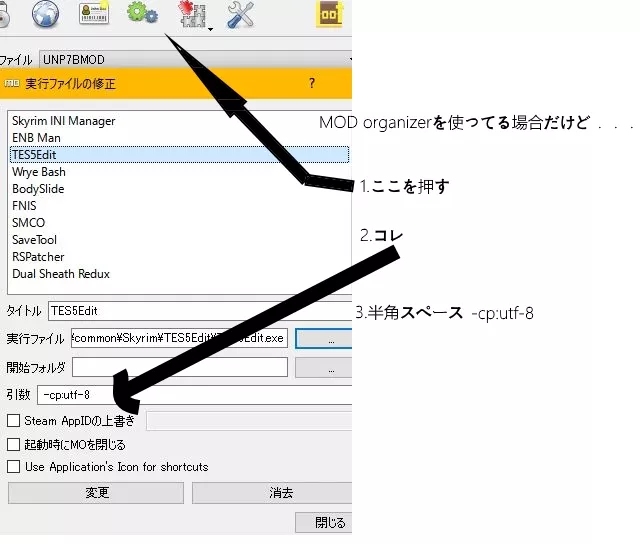Open the UNP7BMOD profile dropdown
Screen dimensions: 640x544
tap(196, 60)
